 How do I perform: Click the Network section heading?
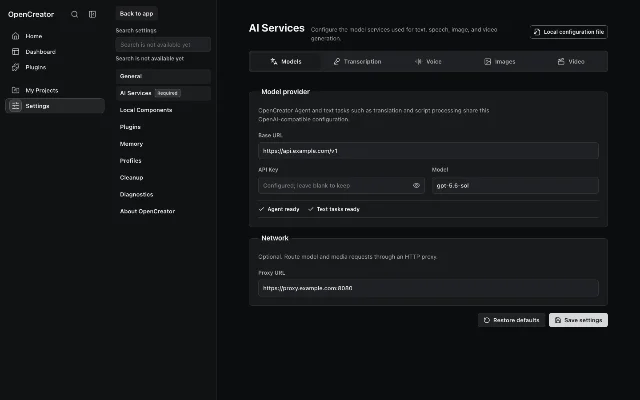[x=275, y=238]
